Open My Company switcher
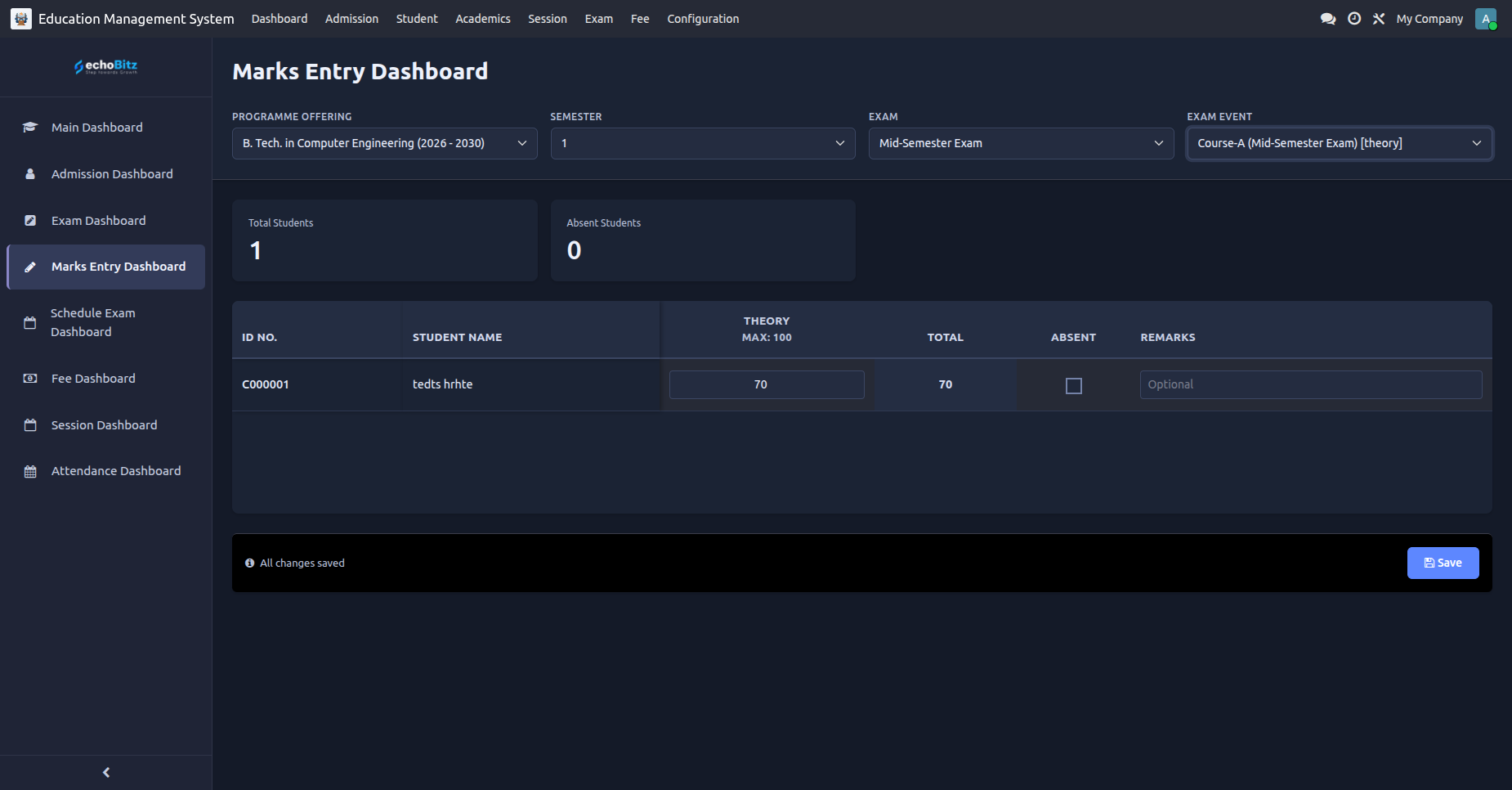 point(1429,19)
